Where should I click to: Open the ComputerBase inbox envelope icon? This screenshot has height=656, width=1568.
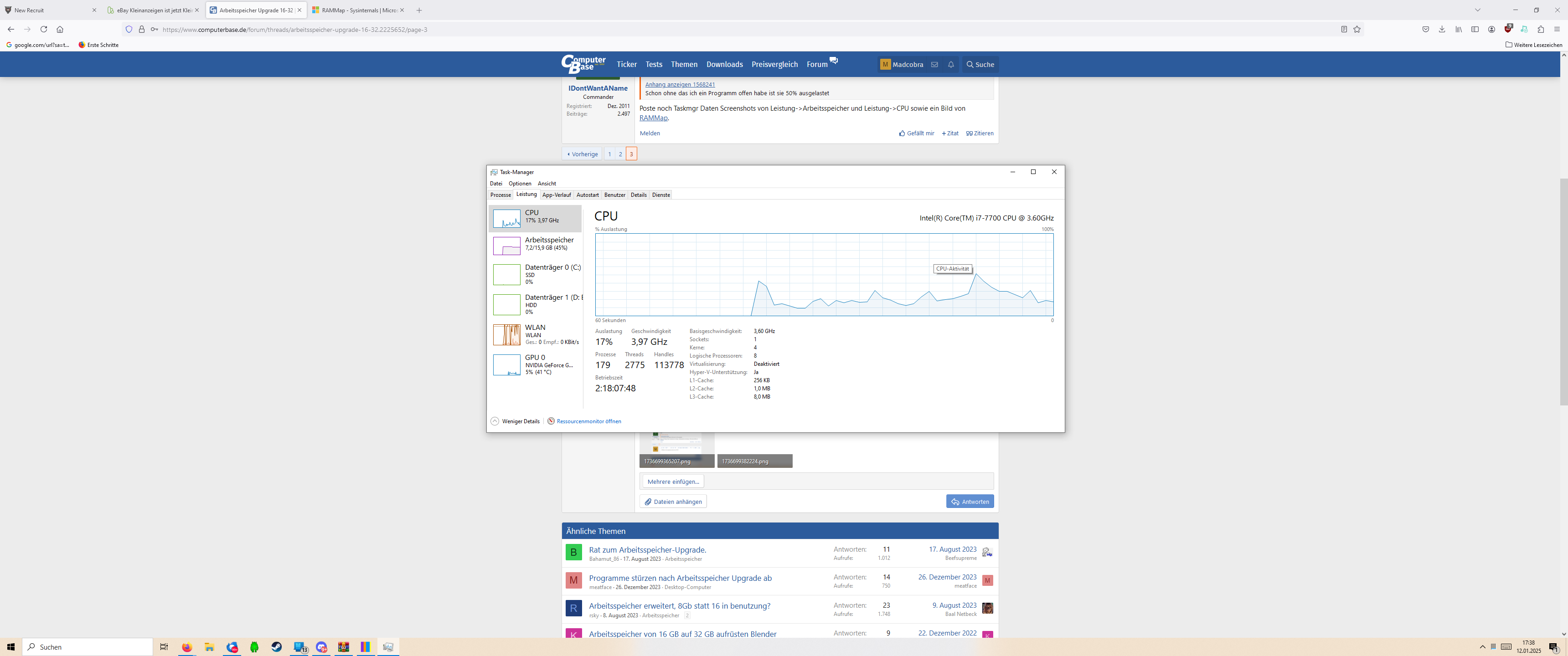[x=934, y=65]
